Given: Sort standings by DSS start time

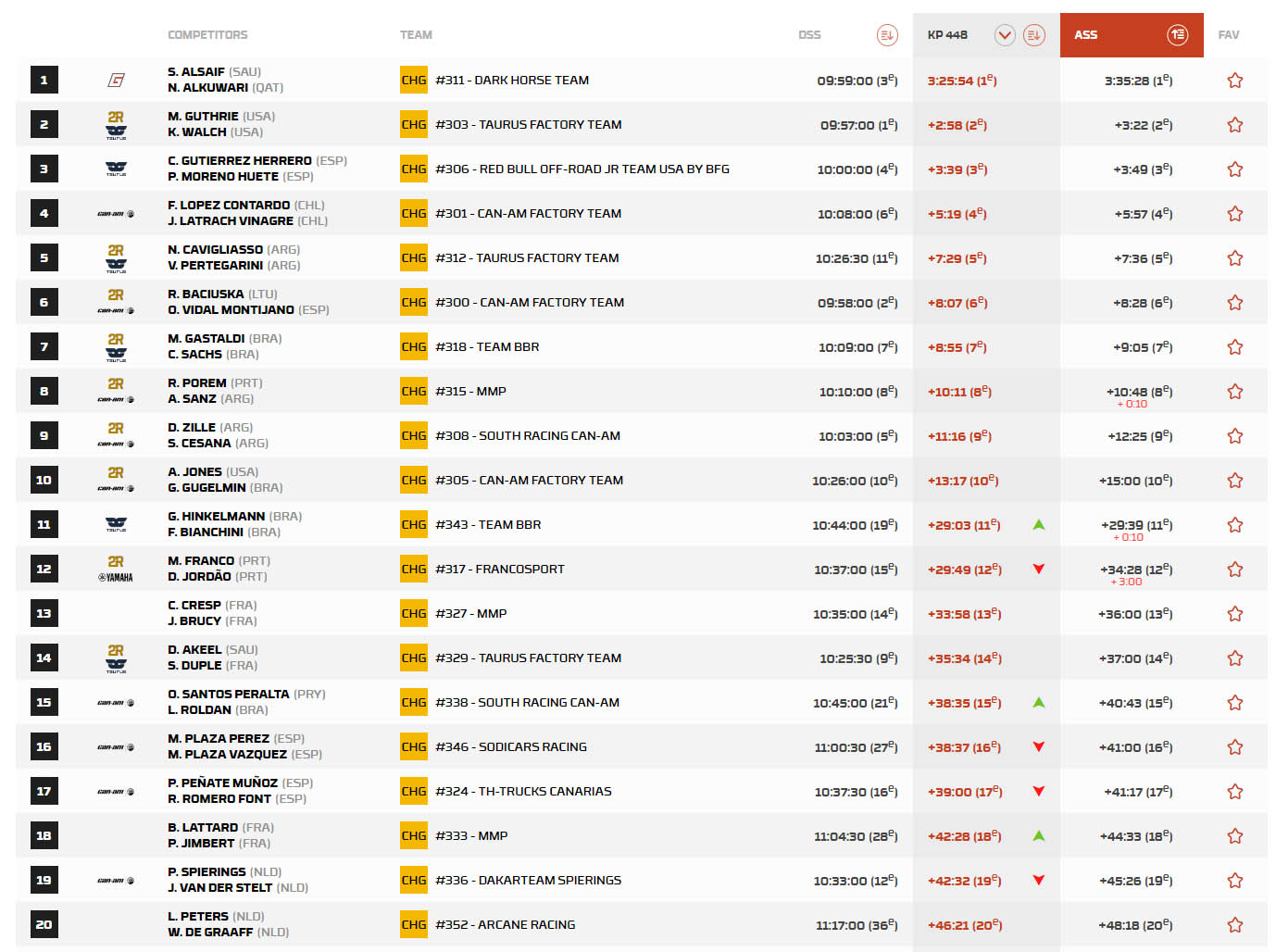Looking at the screenshot, I should coord(886,35).
